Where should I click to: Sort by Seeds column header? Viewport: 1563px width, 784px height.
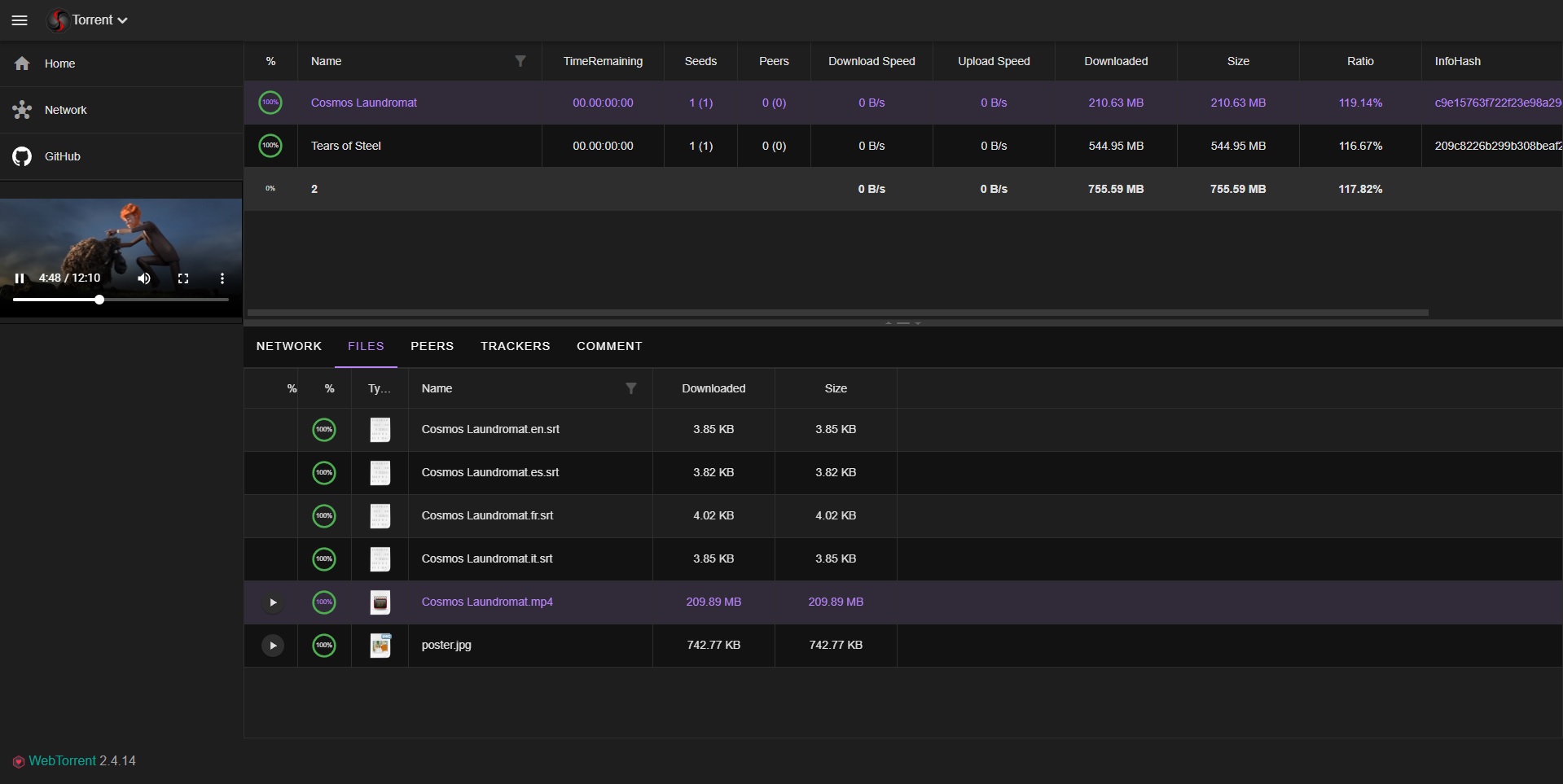(x=700, y=61)
